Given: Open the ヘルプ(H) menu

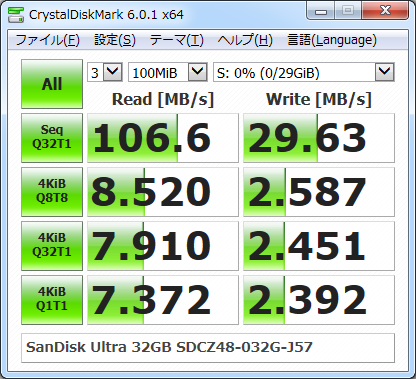Looking at the screenshot, I should coord(245,40).
